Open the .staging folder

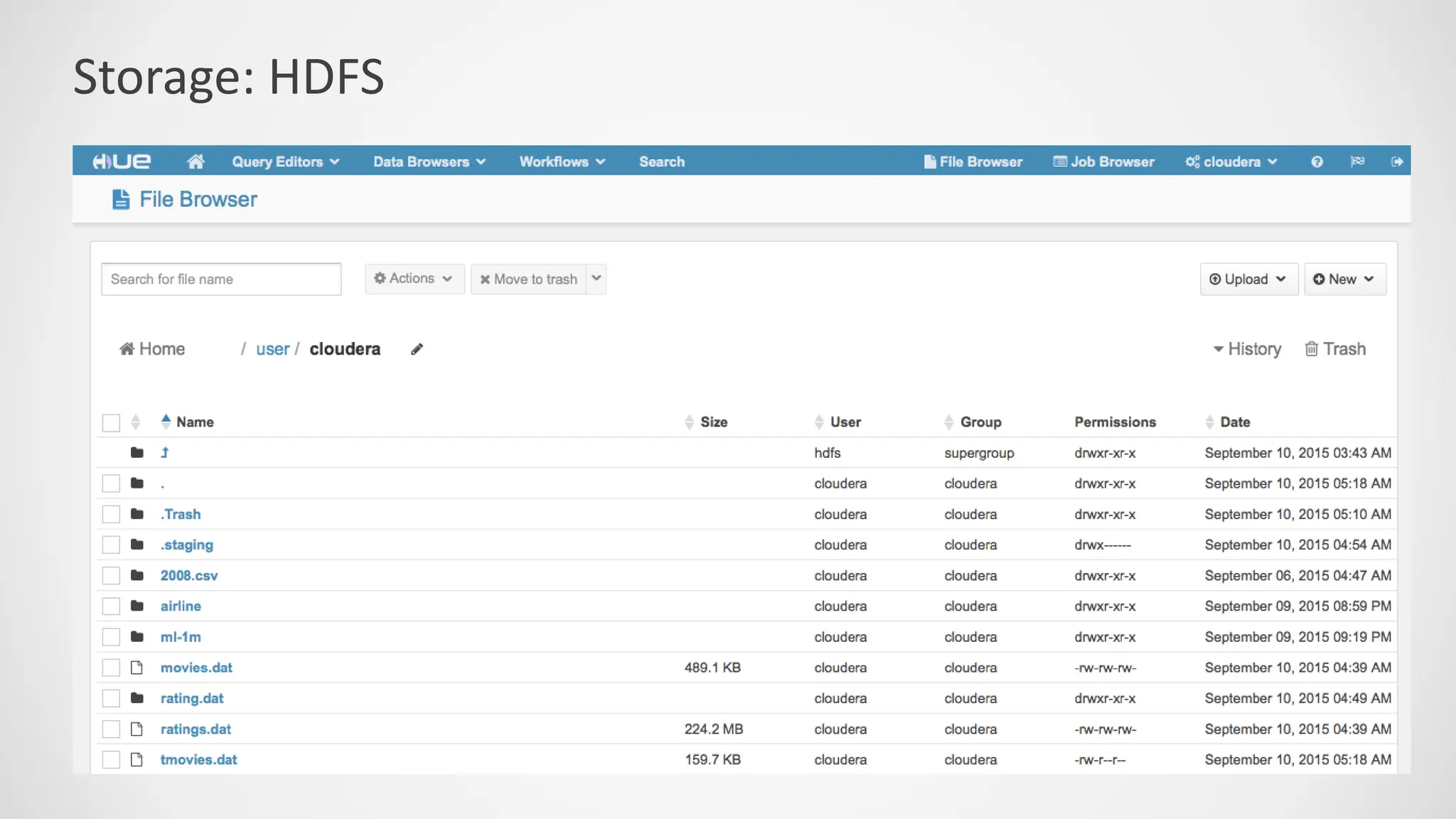coord(187,545)
